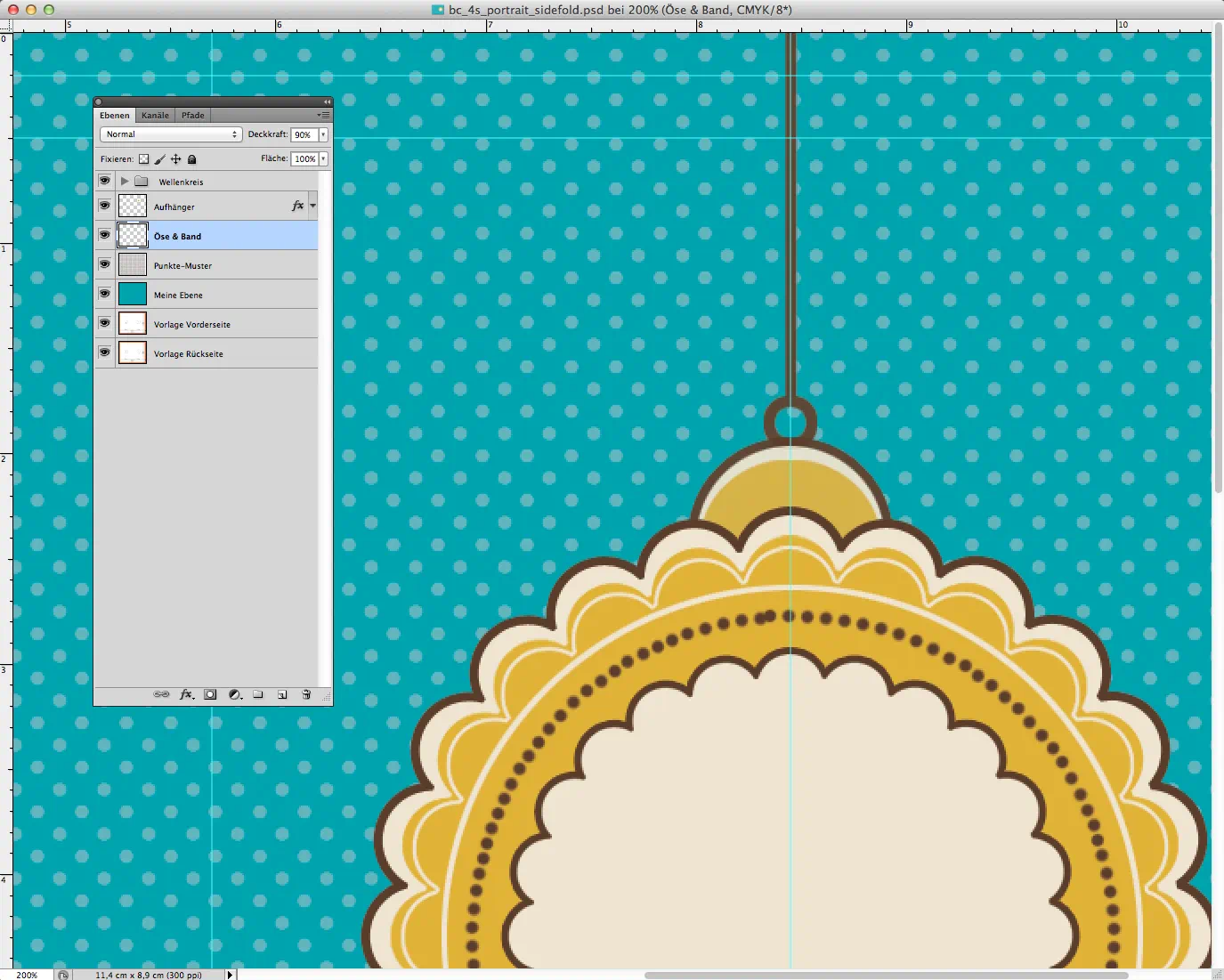Lock layer position with move icon
1224x980 pixels.
pyautogui.click(x=175, y=159)
